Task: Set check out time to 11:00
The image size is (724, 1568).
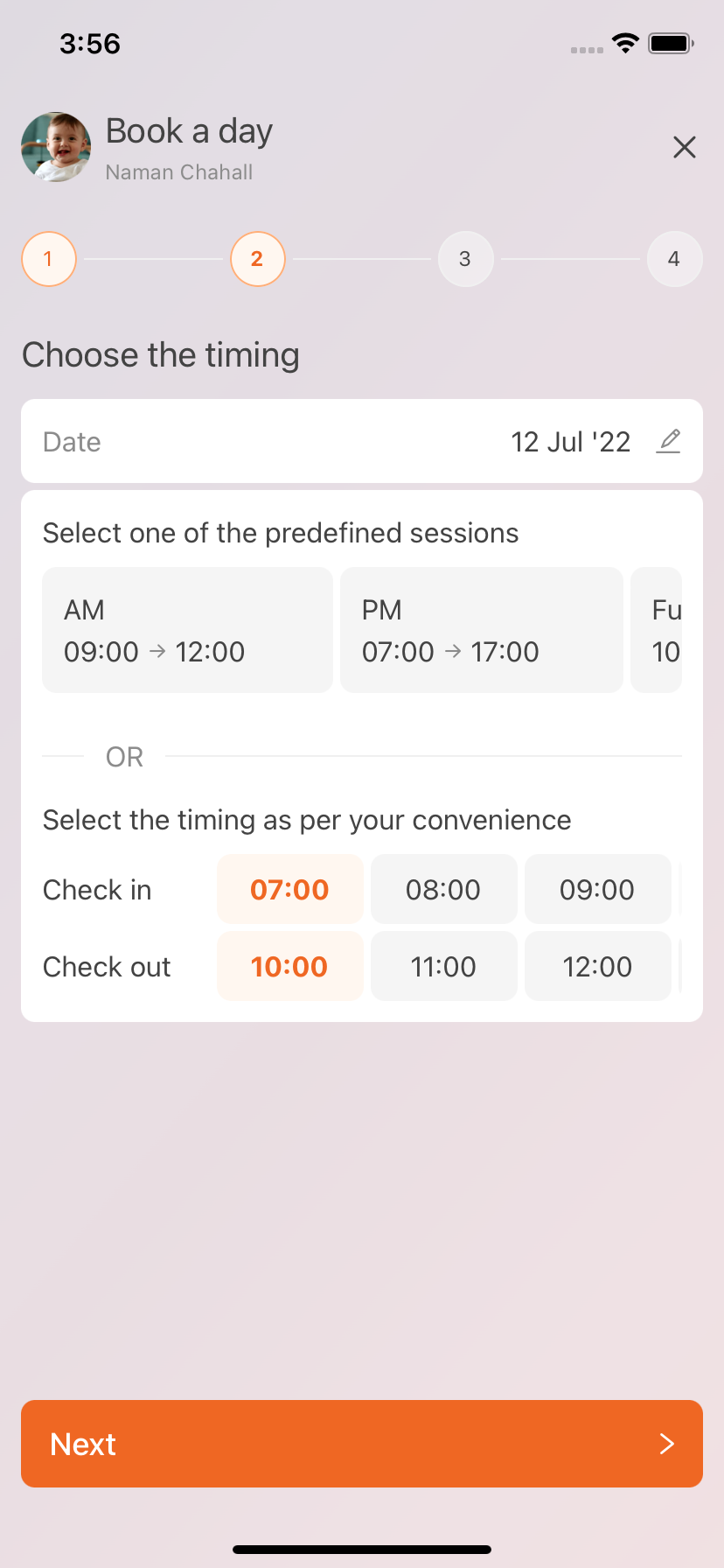Action: coord(443,966)
